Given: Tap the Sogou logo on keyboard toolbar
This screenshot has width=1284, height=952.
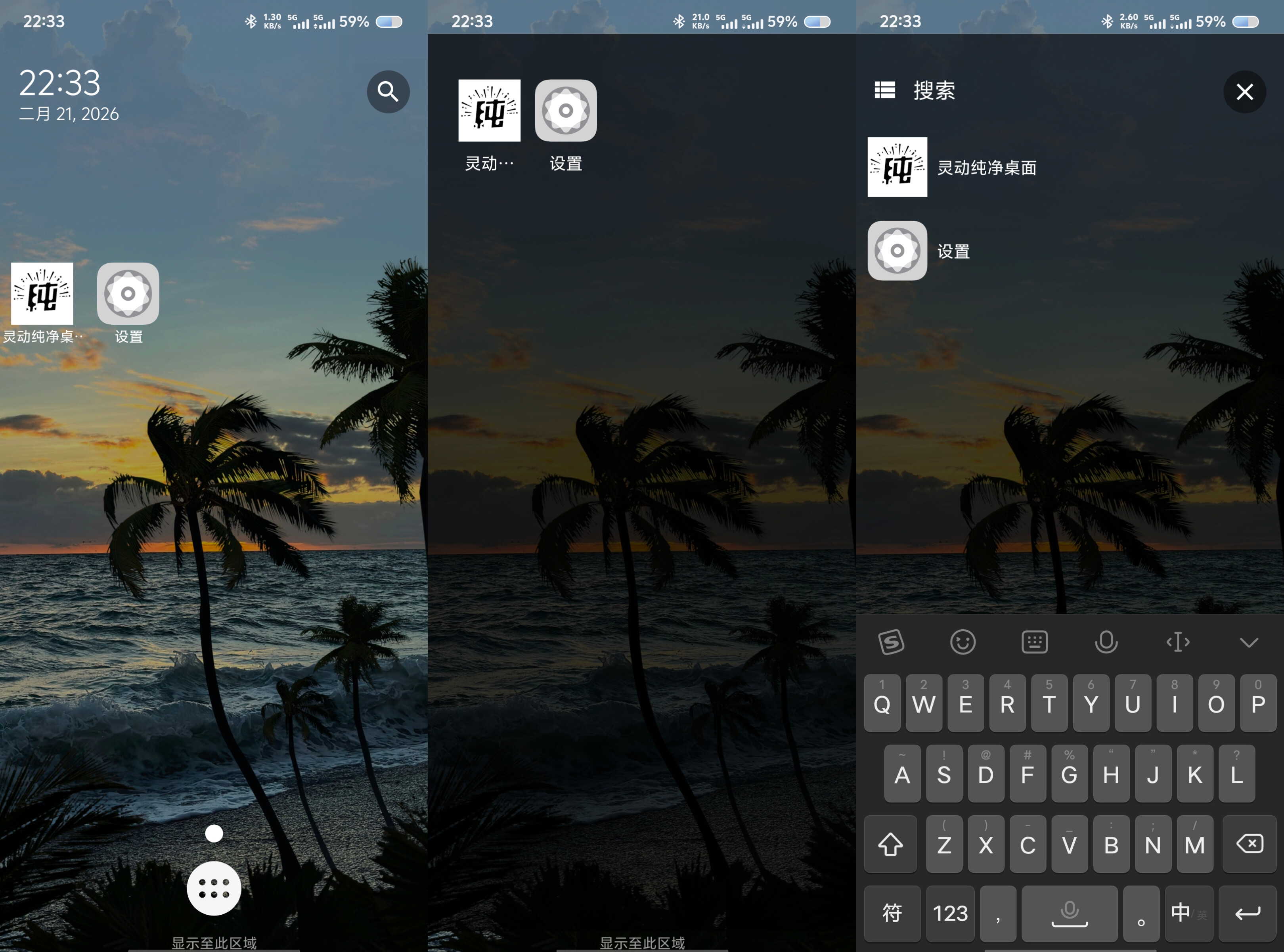Looking at the screenshot, I should pos(891,642).
